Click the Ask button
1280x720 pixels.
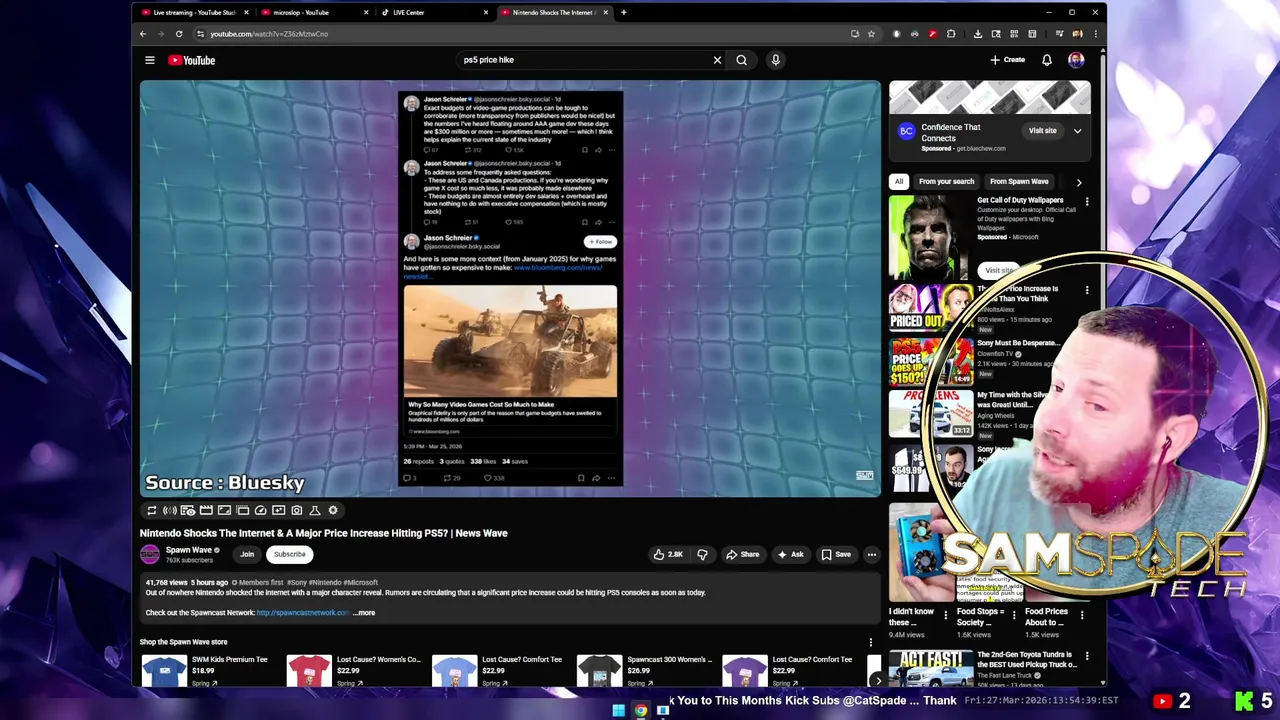pyautogui.click(x=790, y=554)
